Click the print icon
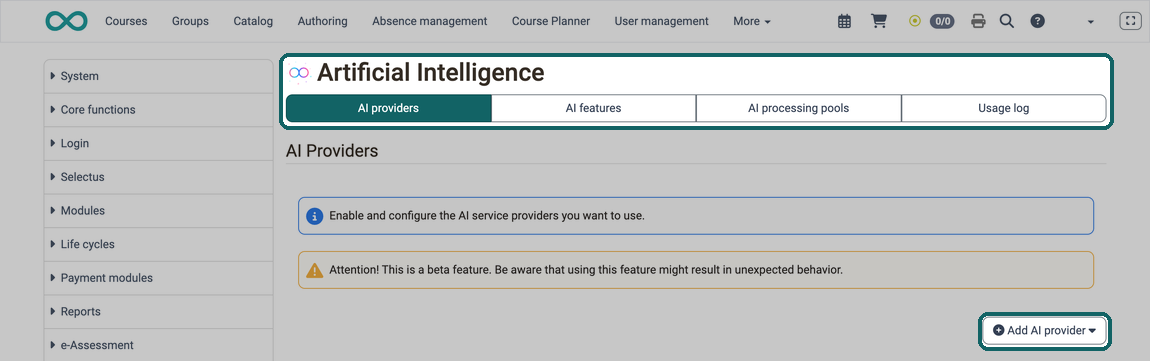The image size is (1150, 361). 978,21
